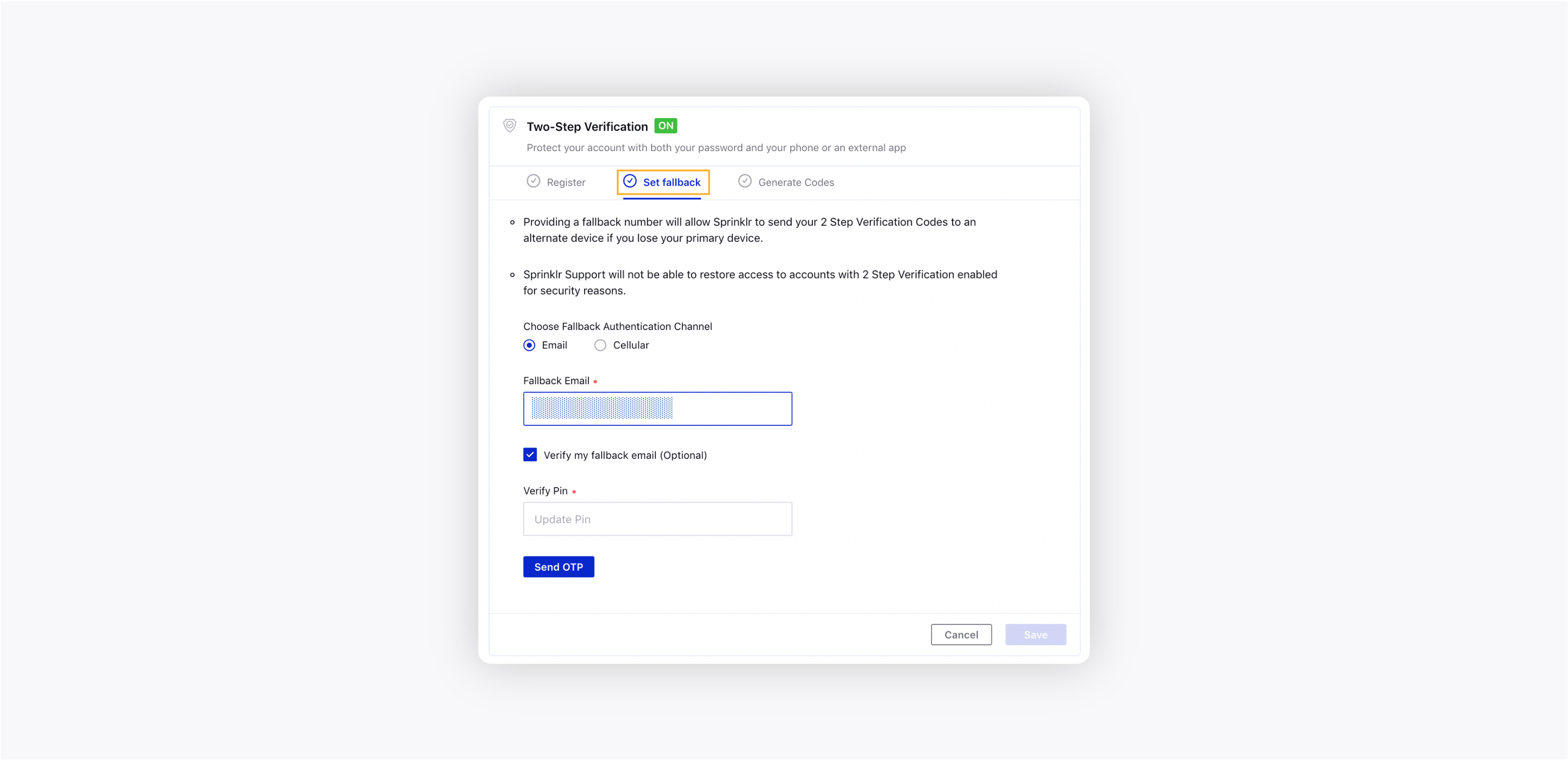The image size is (1568, 760).
Task: Click the blue checkmark icon beside Set fallback
Action: pyautogui.click(x=629, y=181)
